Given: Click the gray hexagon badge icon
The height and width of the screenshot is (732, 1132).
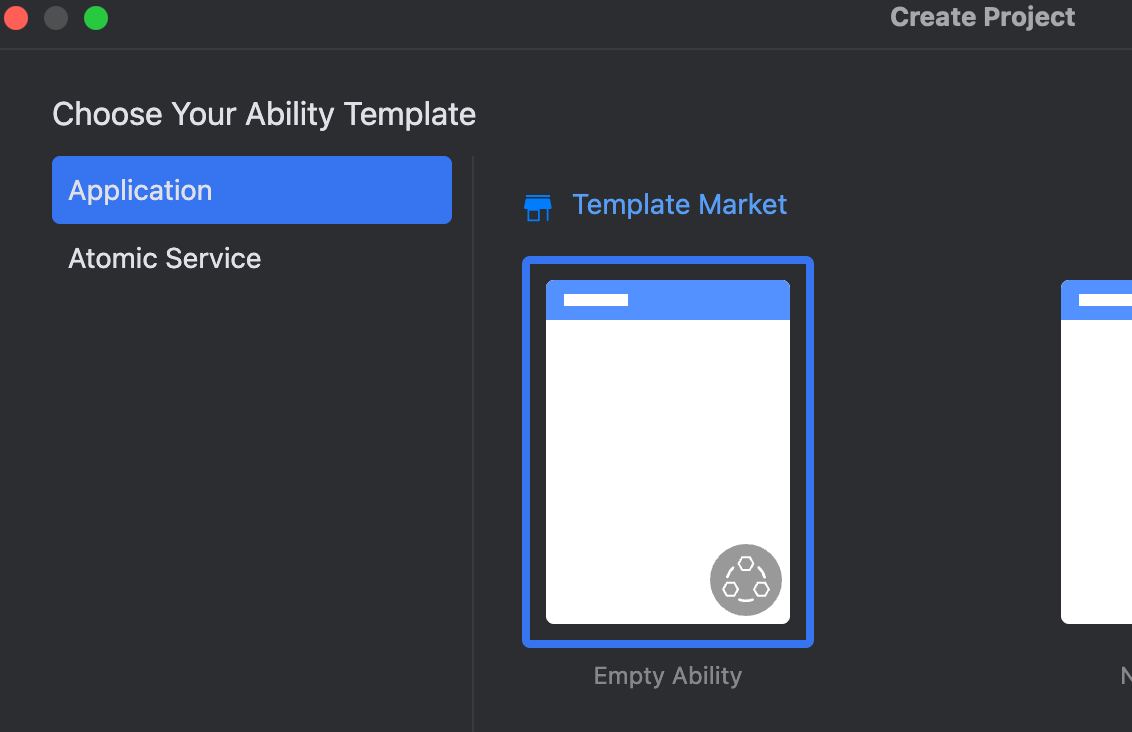Looking at the screenshot, I should (746, 580).
